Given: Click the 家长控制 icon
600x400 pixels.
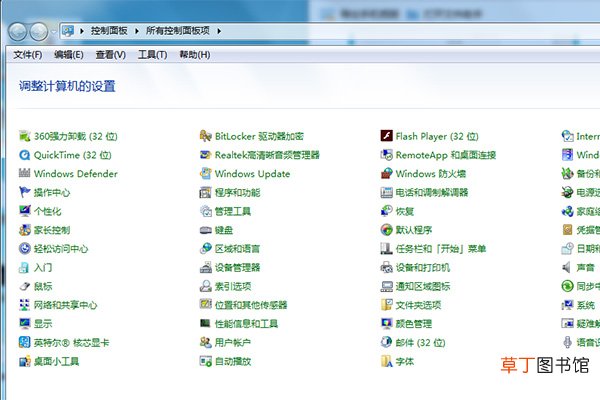Looking at the screenshot, I should [x=24, y=230].
